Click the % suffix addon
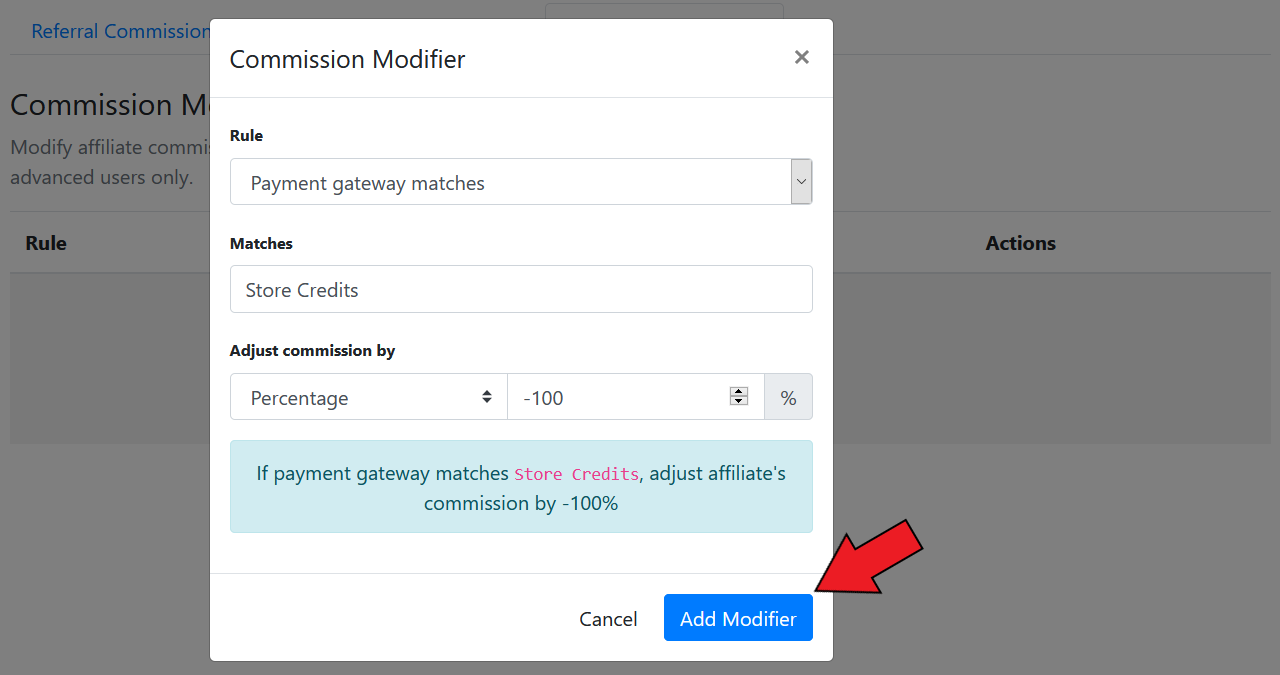Screen dimensions: 1280x675 coord(789,397)
